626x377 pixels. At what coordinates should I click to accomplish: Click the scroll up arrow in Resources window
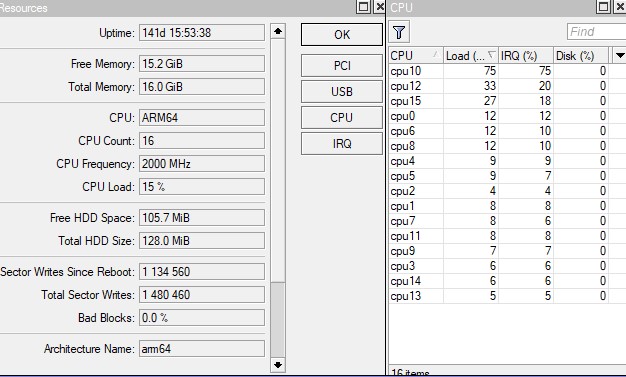[278, 31]
